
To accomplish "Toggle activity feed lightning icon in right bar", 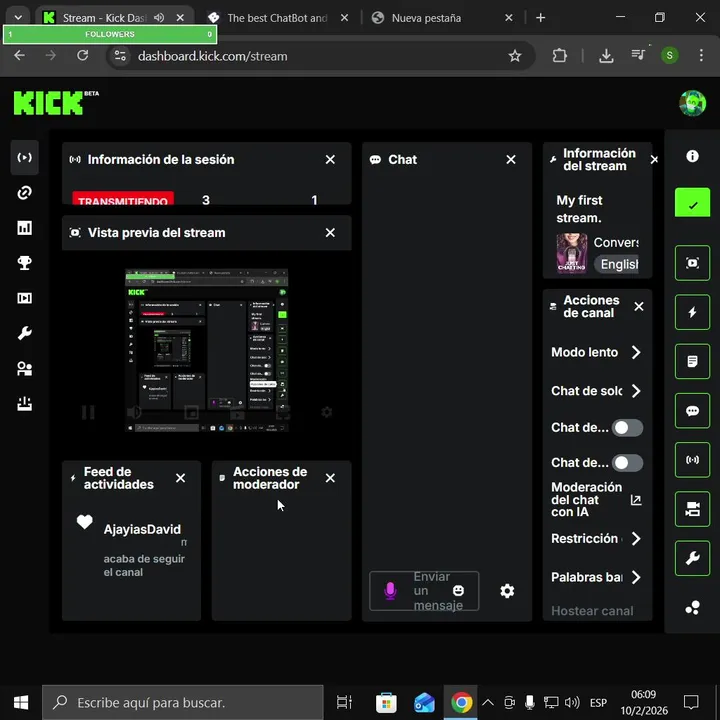I will pyautogui.click(x=692, y=312).
